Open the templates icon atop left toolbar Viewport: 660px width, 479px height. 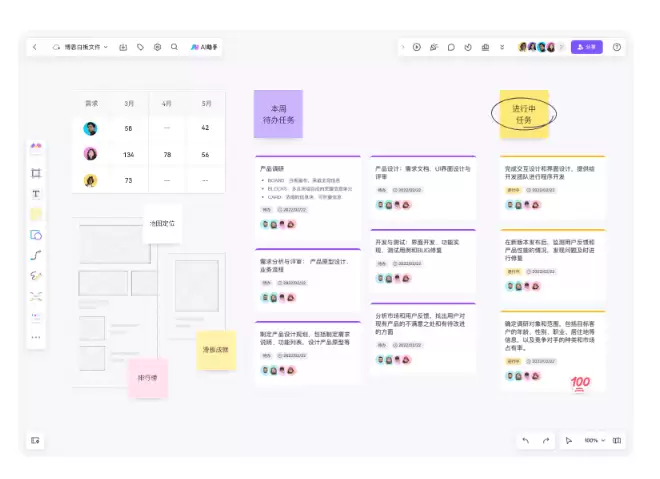tap(36, 146)
